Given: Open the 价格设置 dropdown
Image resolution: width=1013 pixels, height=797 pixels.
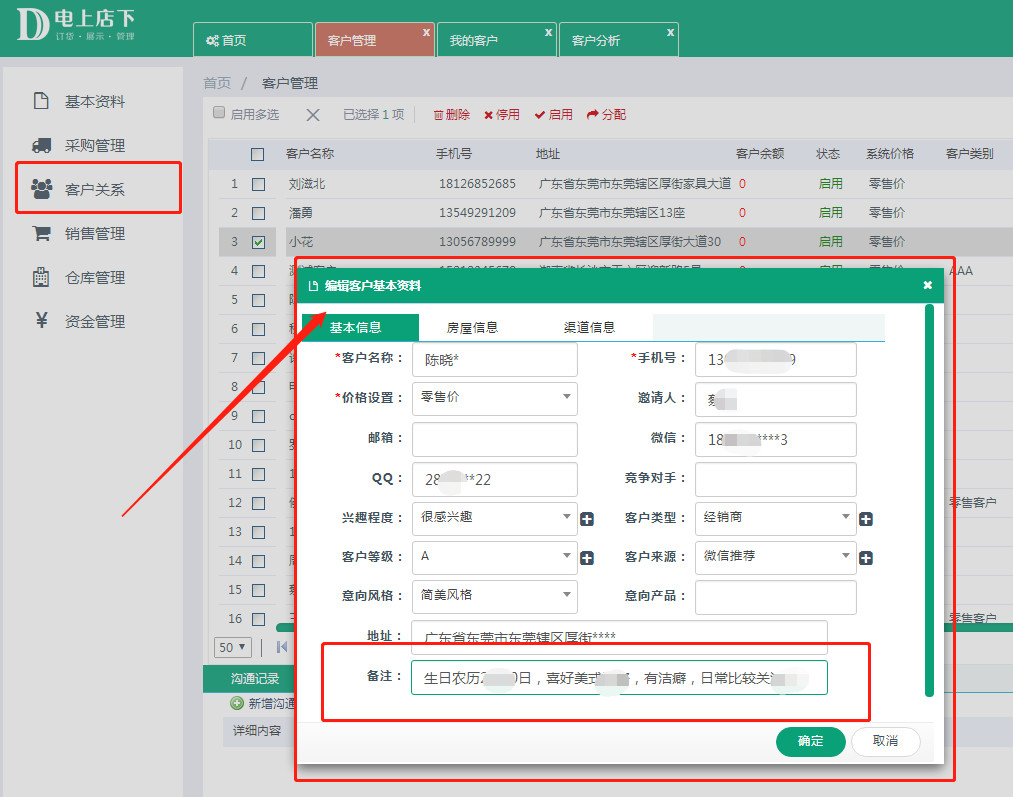Looking at the screenshot, I should pyautogui.click(x=494, y=398).
